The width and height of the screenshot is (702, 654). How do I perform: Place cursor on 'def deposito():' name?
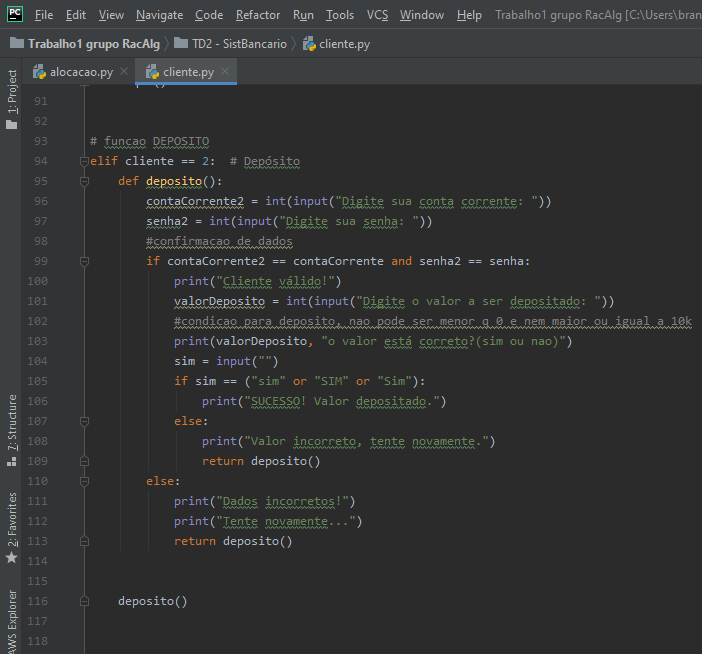coord(174,181)
